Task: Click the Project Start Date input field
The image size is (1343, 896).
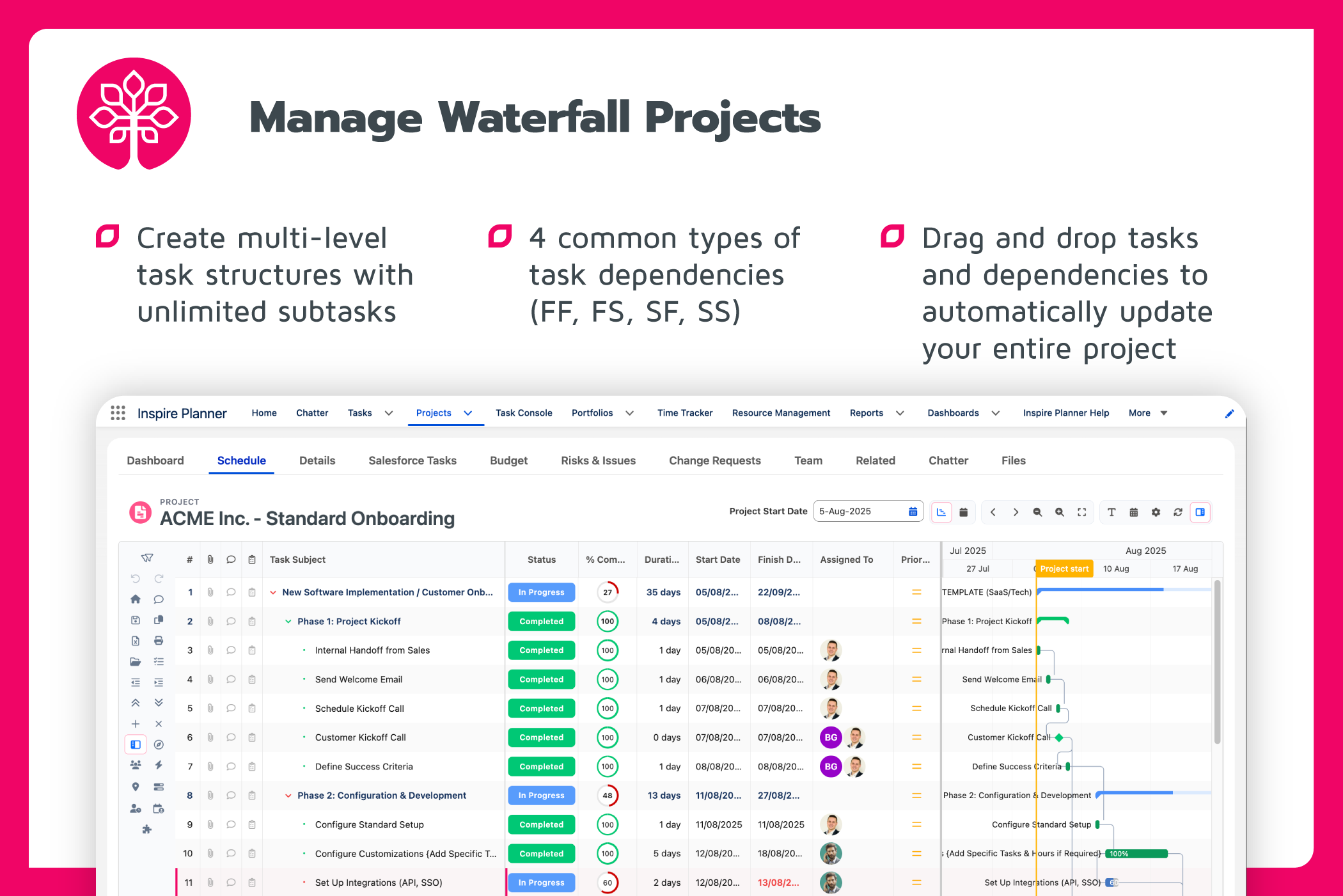Action: (x=868, y=512)
